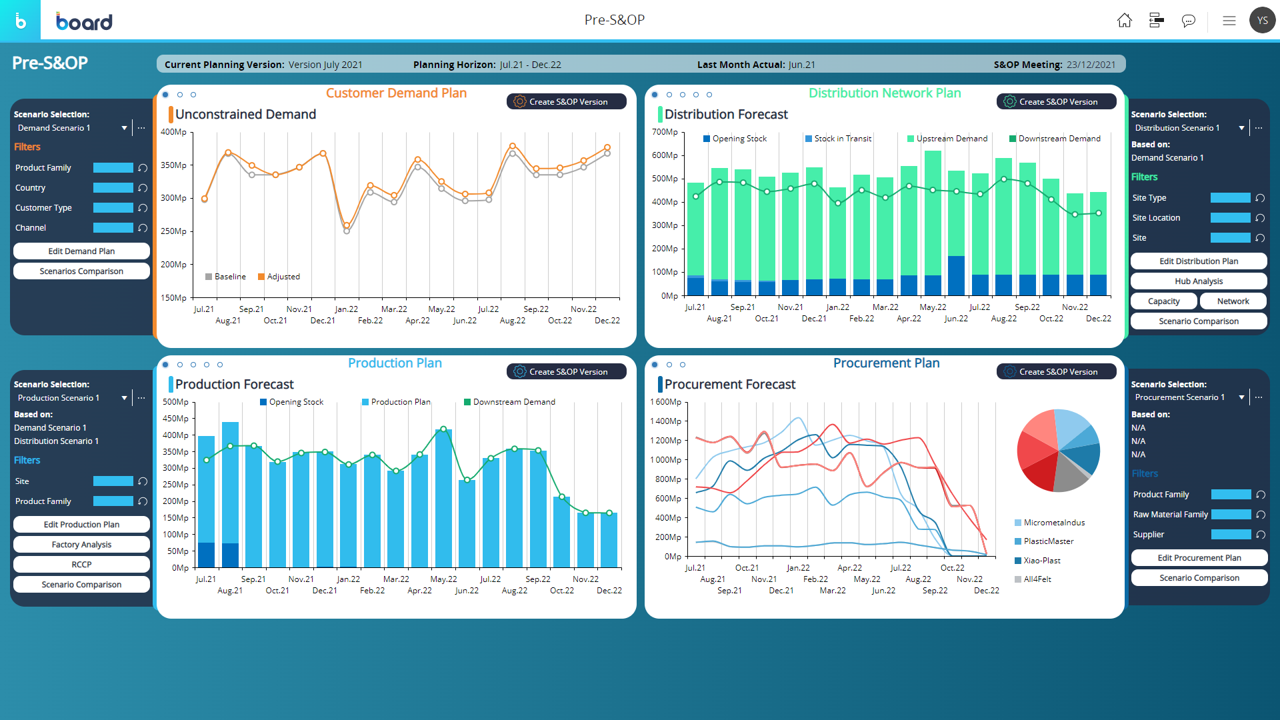Image resolution: width=1280 pixels, height=720 pixels.
Task: Expand the Demand Scenario 1 dropdown
Action: click(124, 128)
